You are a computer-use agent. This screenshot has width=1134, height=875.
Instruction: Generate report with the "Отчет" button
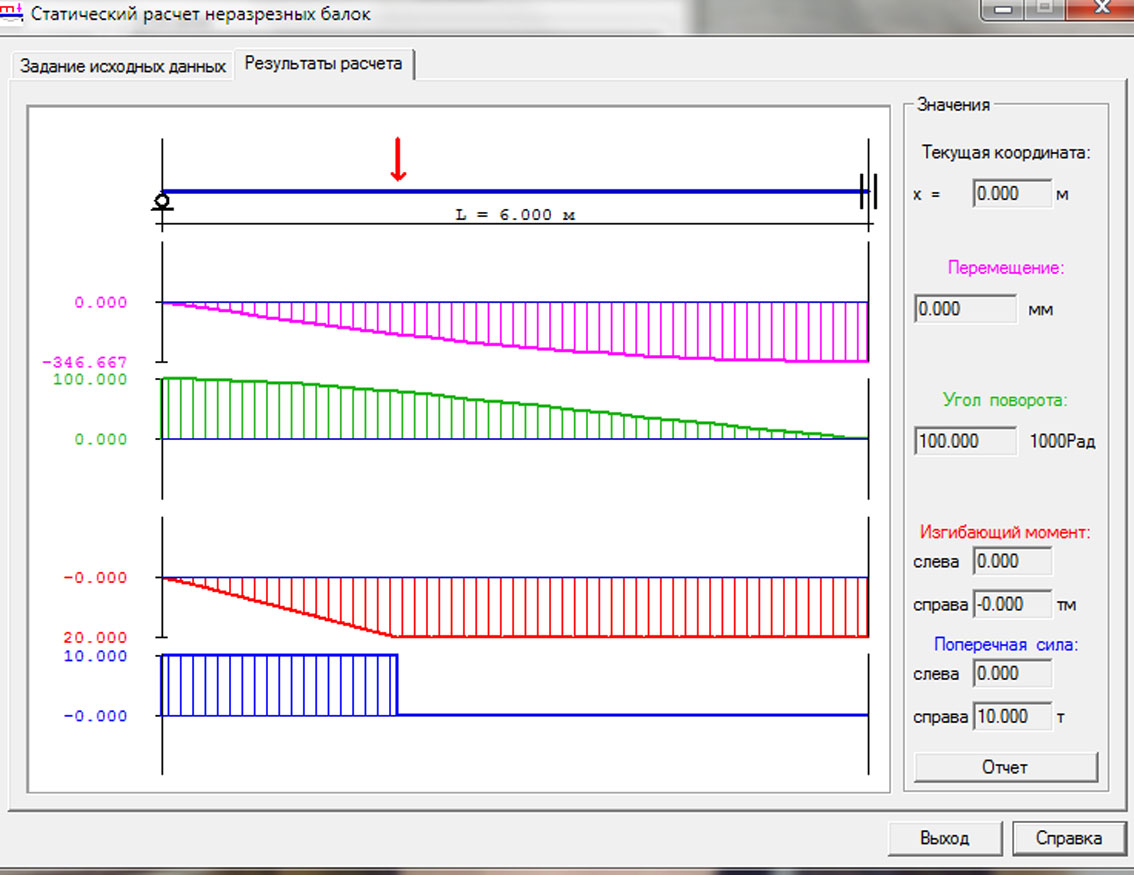click(1005, 767)
